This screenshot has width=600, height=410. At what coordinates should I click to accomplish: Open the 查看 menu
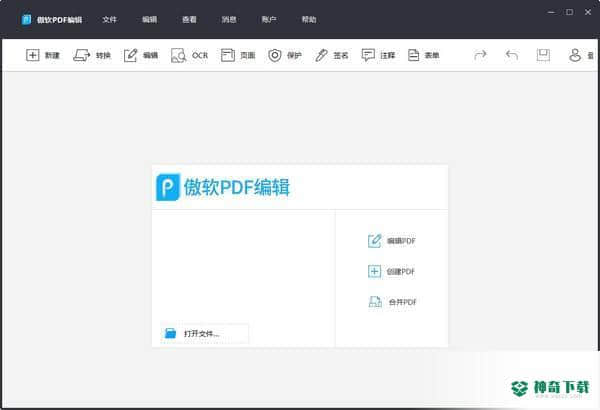point(189,20)
